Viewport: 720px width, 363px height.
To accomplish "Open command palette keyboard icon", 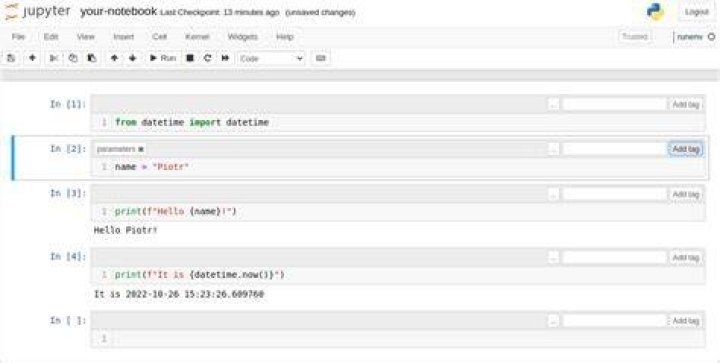I will click(321, 58).
